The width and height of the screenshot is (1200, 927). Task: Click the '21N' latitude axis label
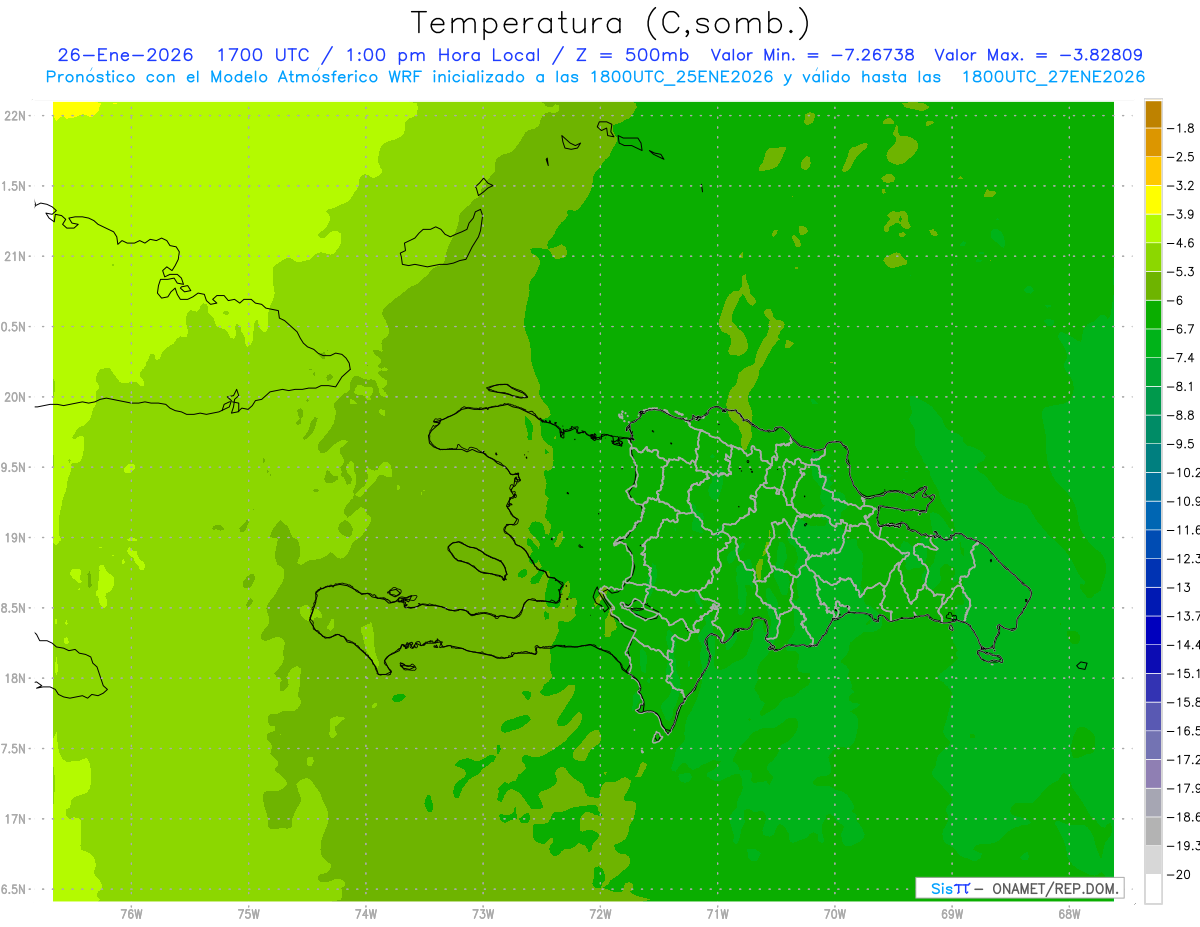click(x=15, y=256)
